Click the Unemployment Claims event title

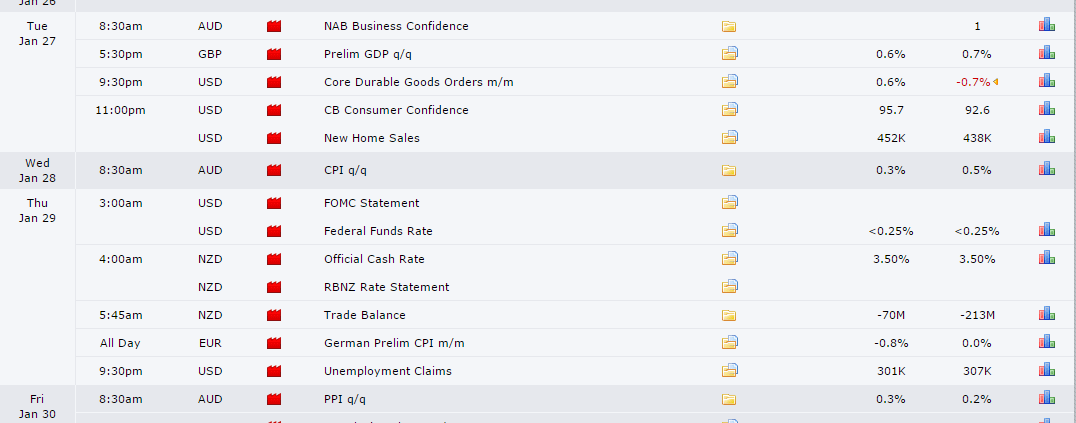coord(387,371)
